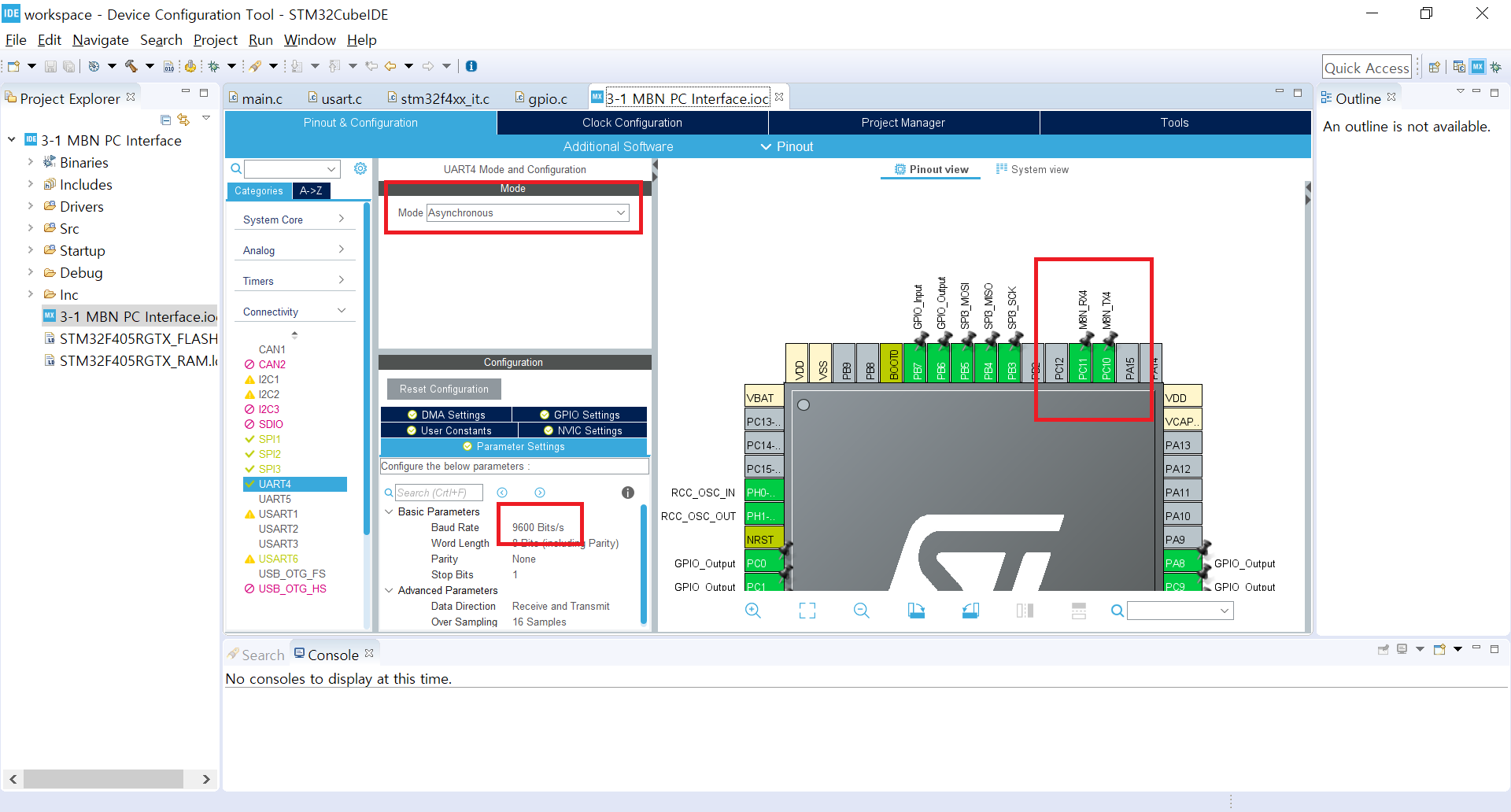Rotate the chip counter-clockwise
The width and height of the screenshot is (1511, 812).
pos(970,611)
